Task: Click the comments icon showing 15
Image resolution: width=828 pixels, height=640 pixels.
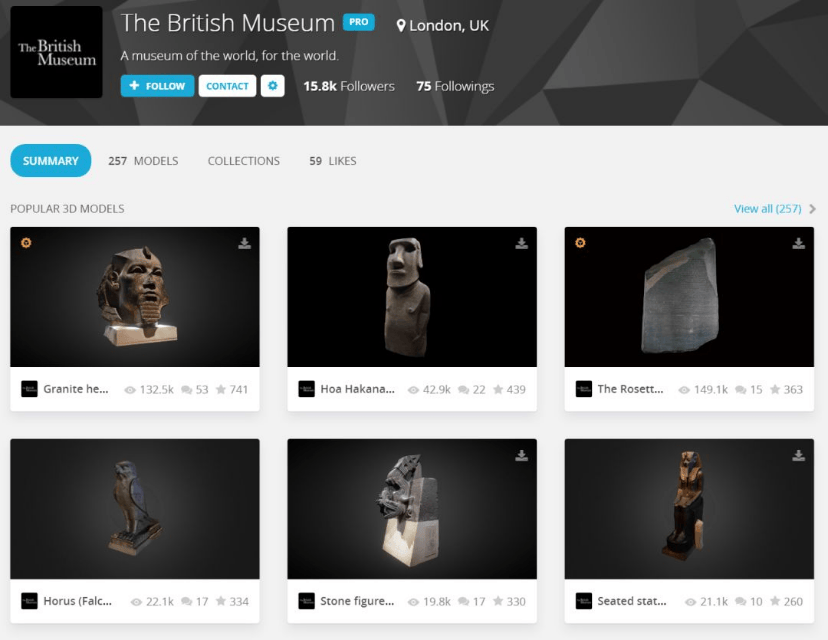Action: [x=741, y=390]
